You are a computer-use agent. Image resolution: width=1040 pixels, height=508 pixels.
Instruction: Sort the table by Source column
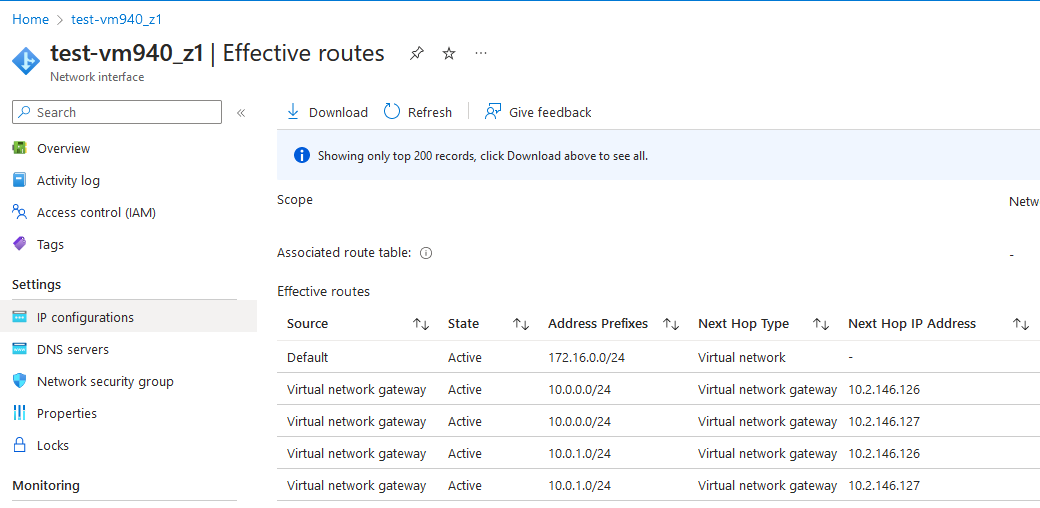pyautogui.click(x=421, y=324)
